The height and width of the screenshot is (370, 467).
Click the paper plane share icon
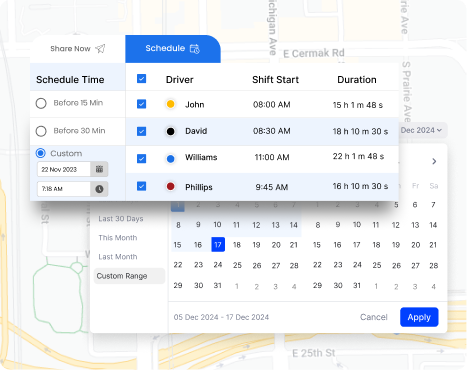(x=100, y=49)
